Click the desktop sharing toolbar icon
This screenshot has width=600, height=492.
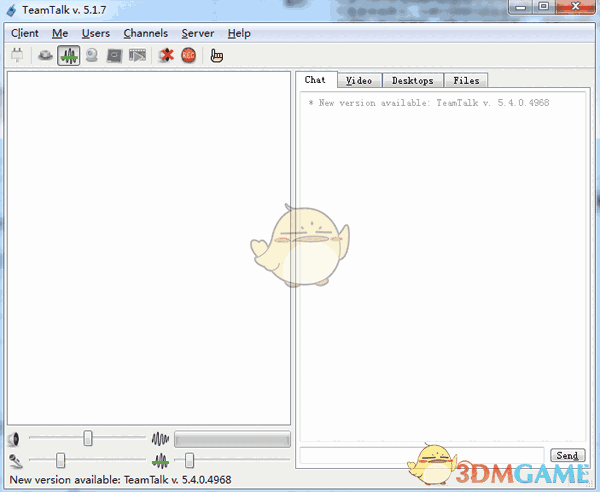pos(114,56)
